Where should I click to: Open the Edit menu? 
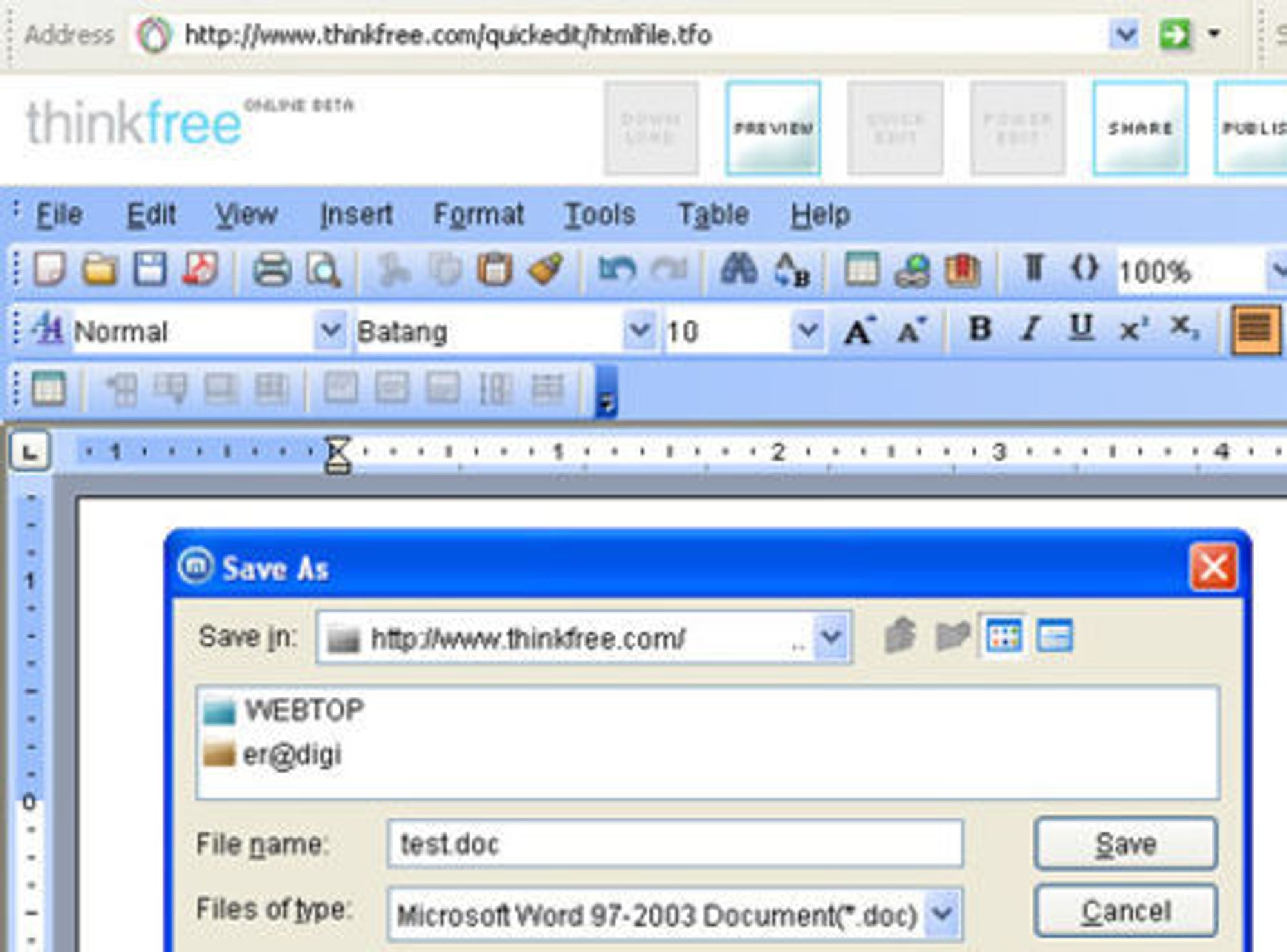151,214
